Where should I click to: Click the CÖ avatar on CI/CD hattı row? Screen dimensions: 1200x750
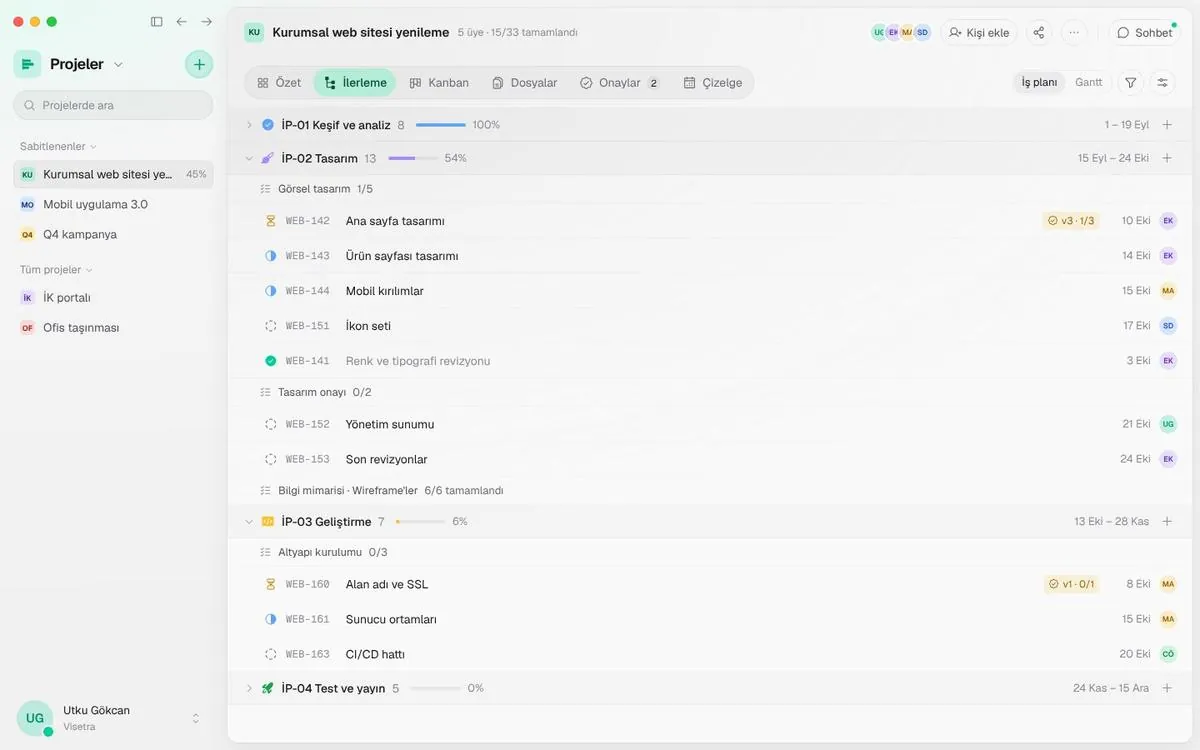(1168, 654)
